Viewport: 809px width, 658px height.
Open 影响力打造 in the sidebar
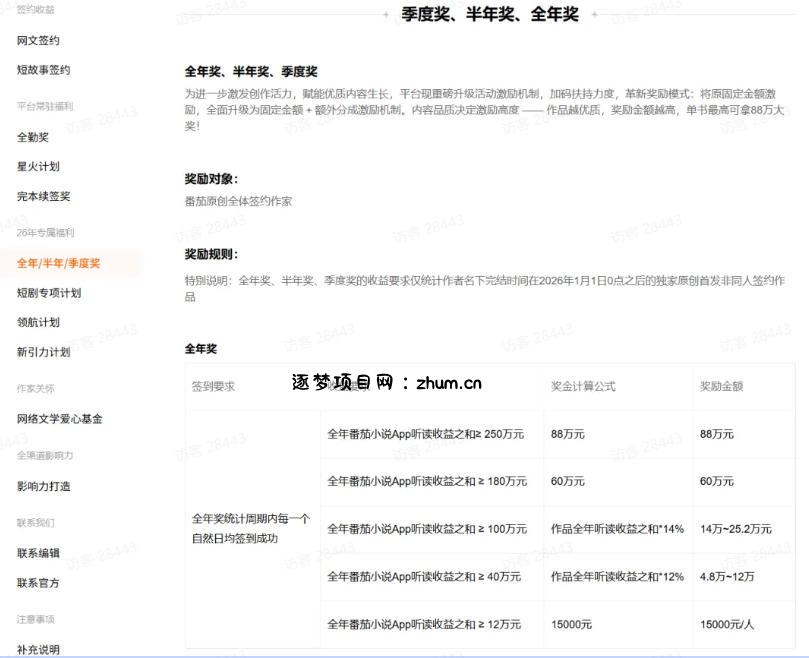[x=43, y=486]
